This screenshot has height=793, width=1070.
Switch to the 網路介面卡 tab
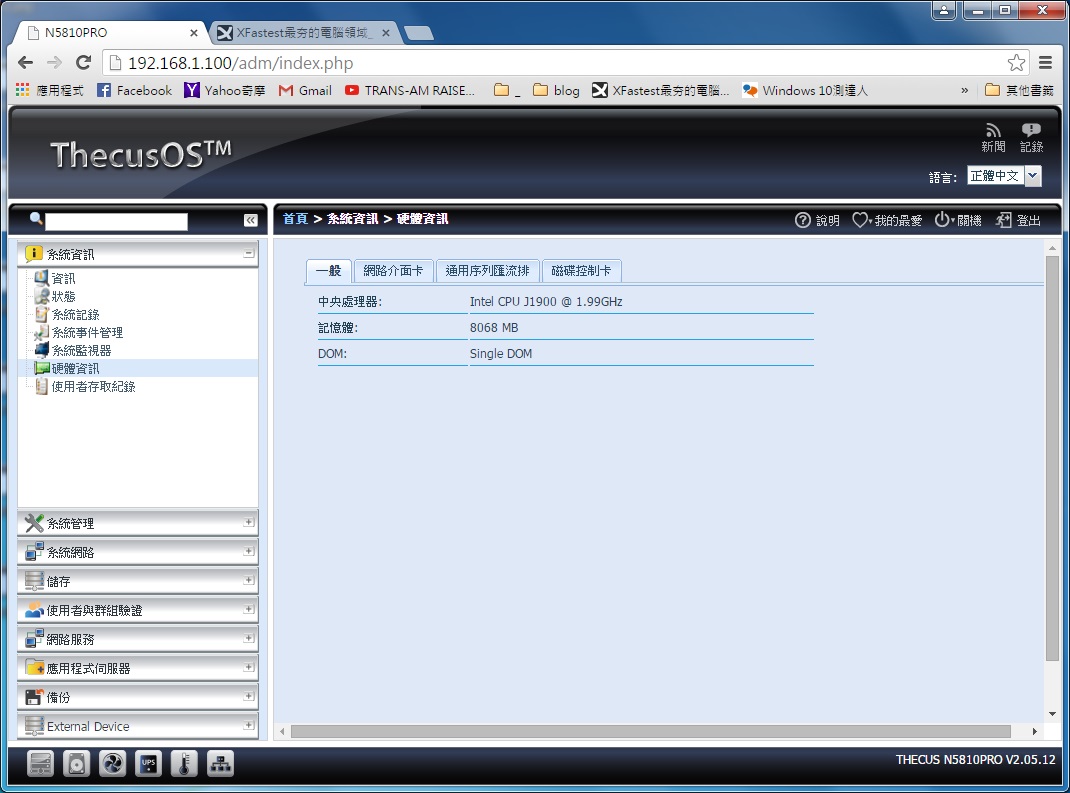[393, 271]
